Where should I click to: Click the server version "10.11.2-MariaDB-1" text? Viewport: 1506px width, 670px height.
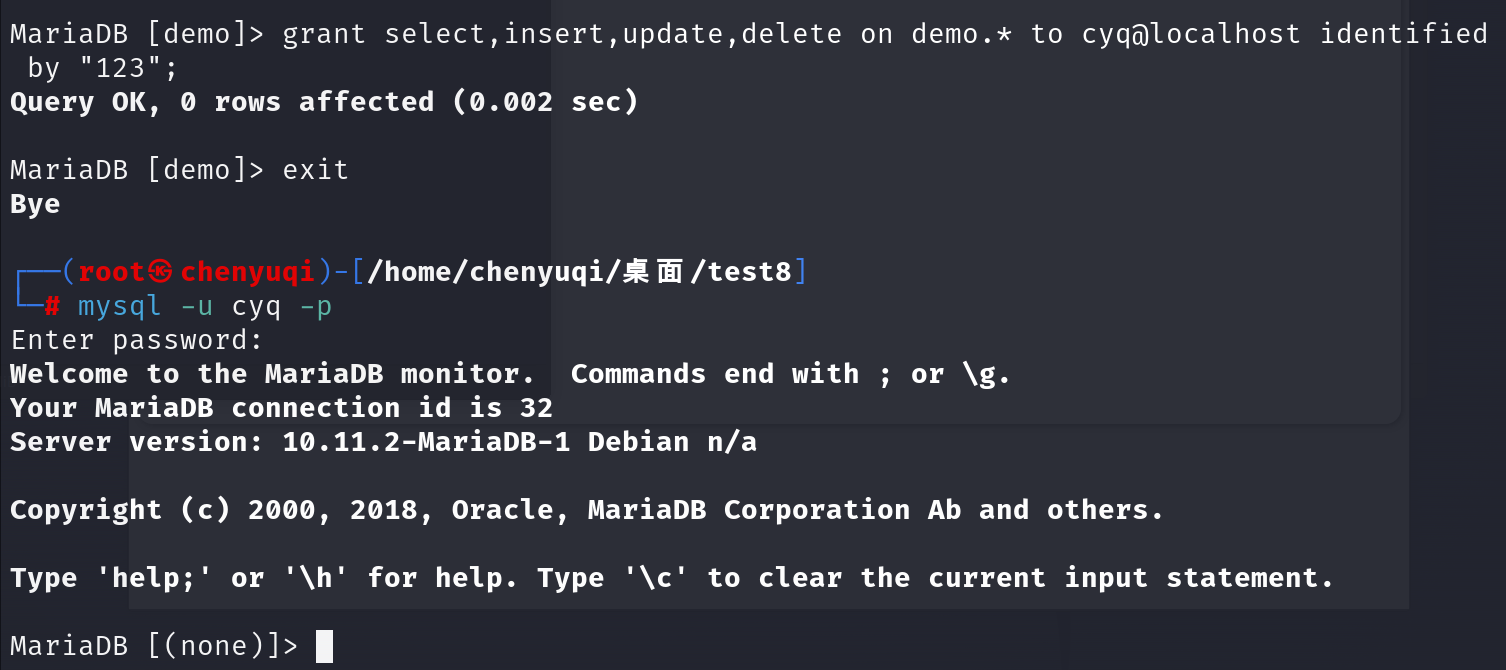426,442
